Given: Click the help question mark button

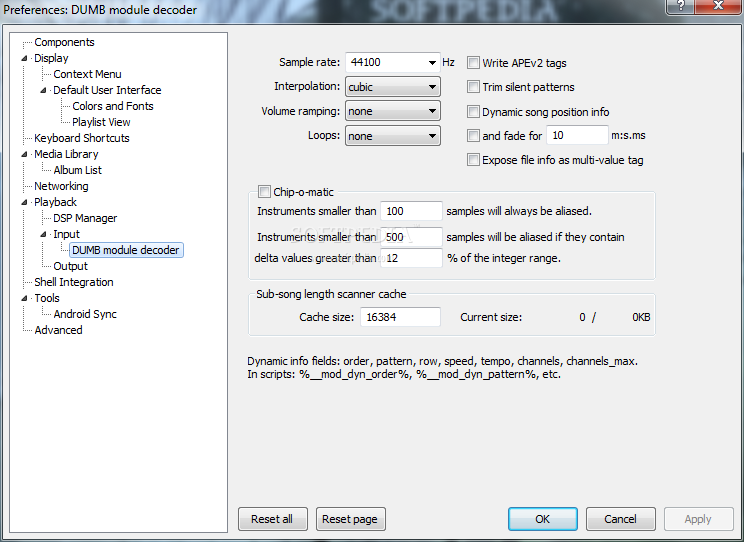Looking at the screenshot, I should [681, 6].
